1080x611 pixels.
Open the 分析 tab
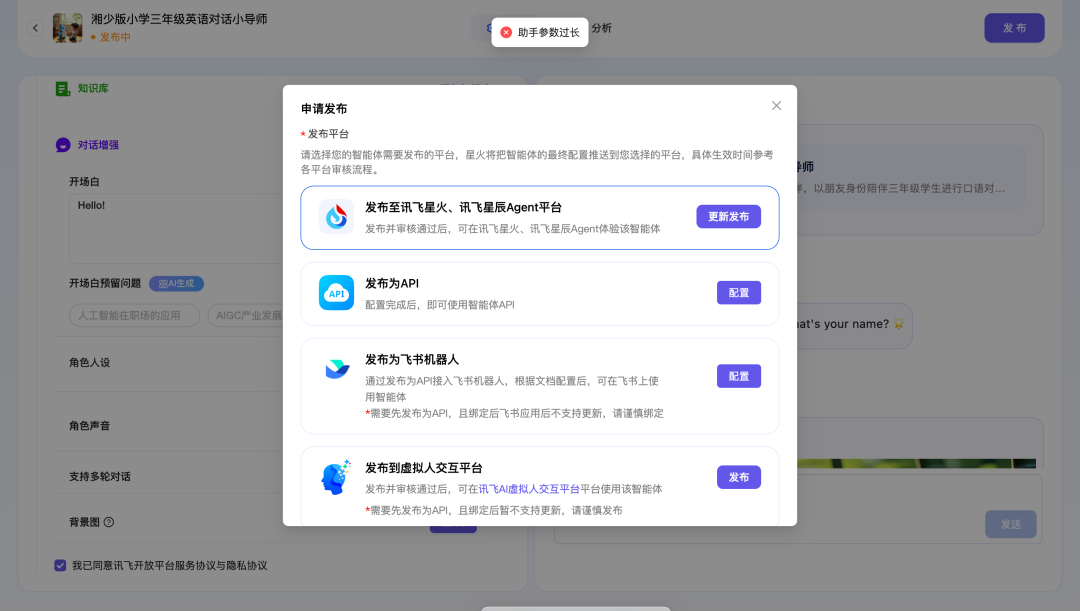tap(601, 28)
